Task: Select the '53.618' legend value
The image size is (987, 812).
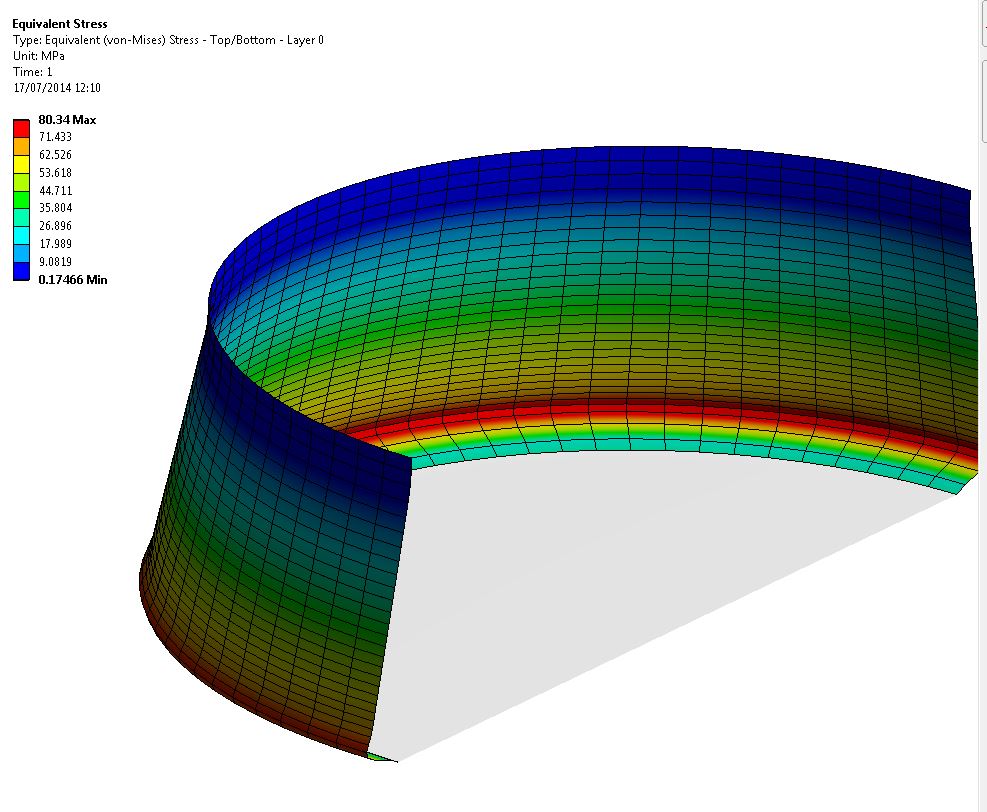Action: click(x=55, y=172)
